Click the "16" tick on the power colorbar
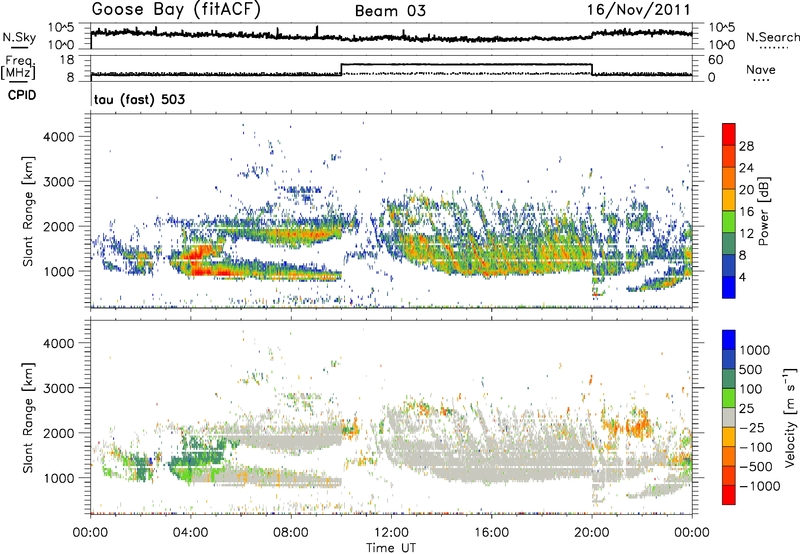This screenshot has height=554, width=800. [746, 212]
